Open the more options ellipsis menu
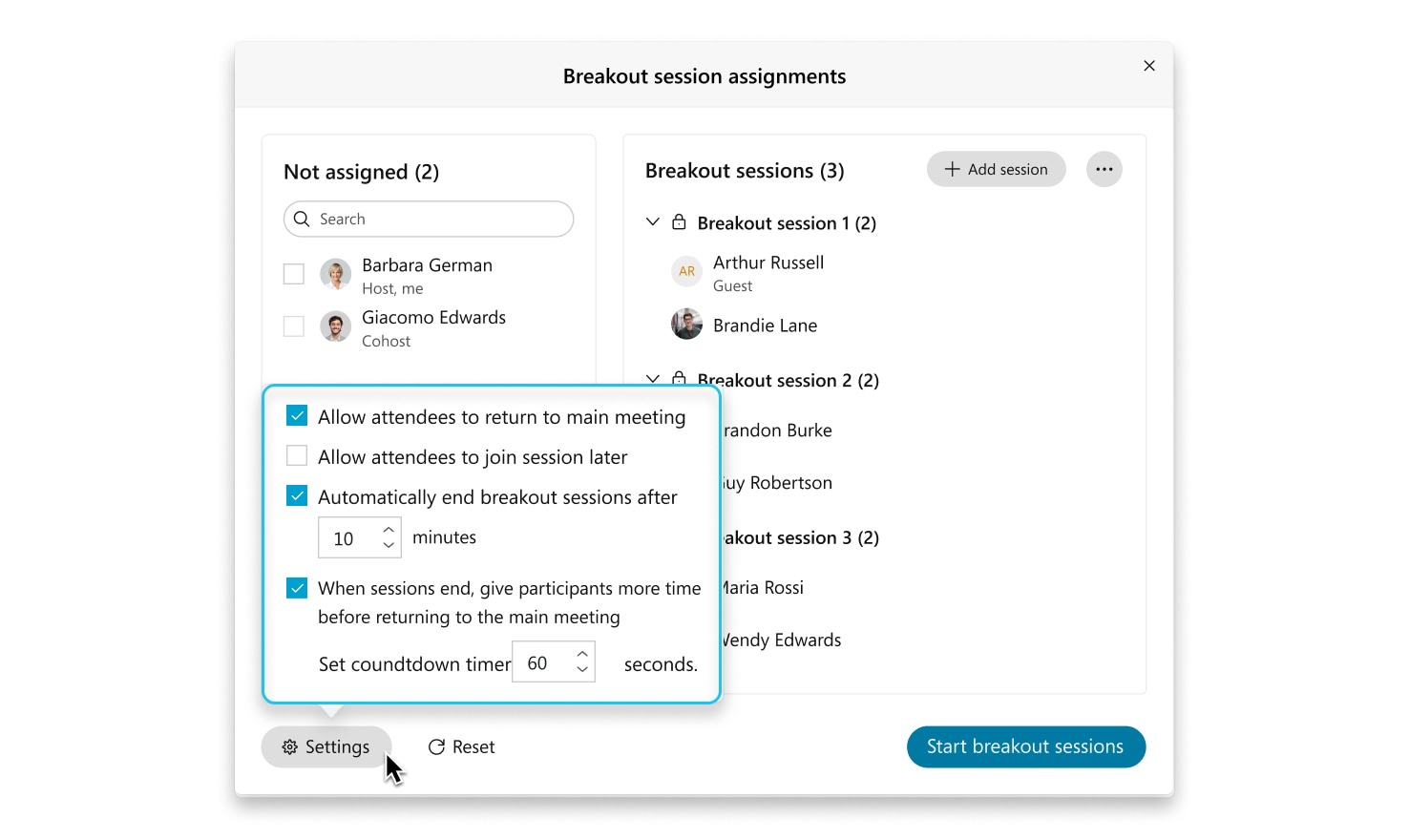Screen dimensions: 1409x840 tap(1104, 169)
